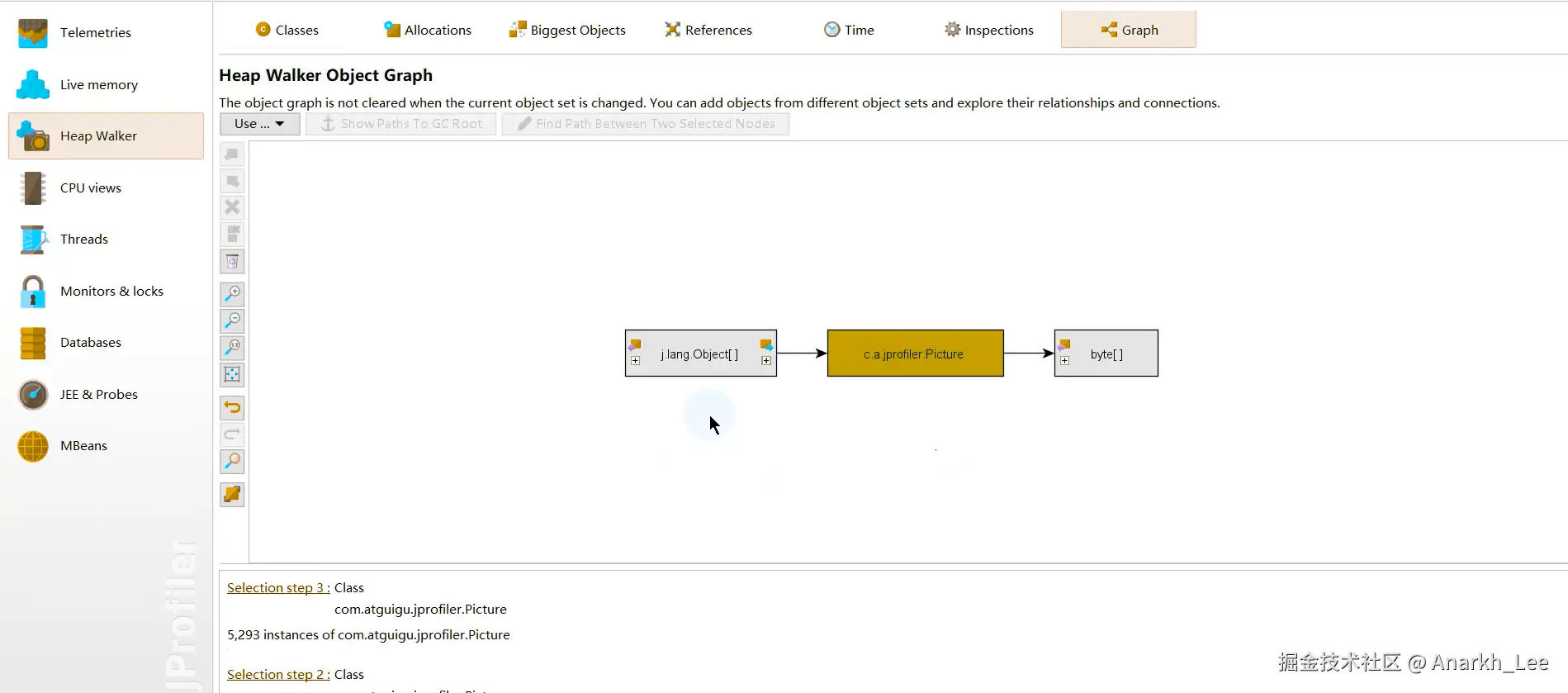Click the clear graph trash icon
Image resolution: width=1568 pixels, height=693 pixels.
pos(232,262)
